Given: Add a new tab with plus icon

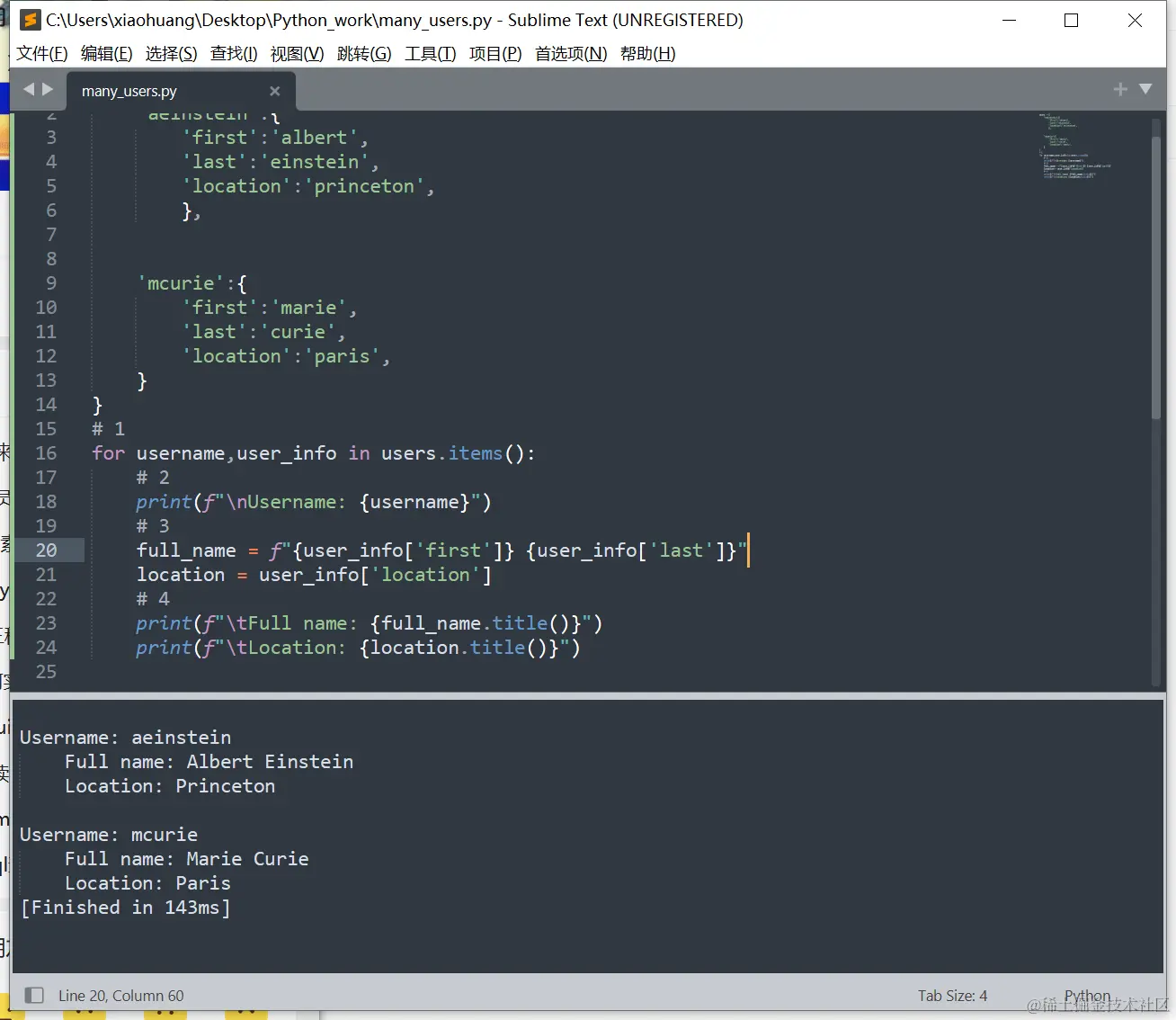Looking at the screenshot, I should tap(1120, 89).
